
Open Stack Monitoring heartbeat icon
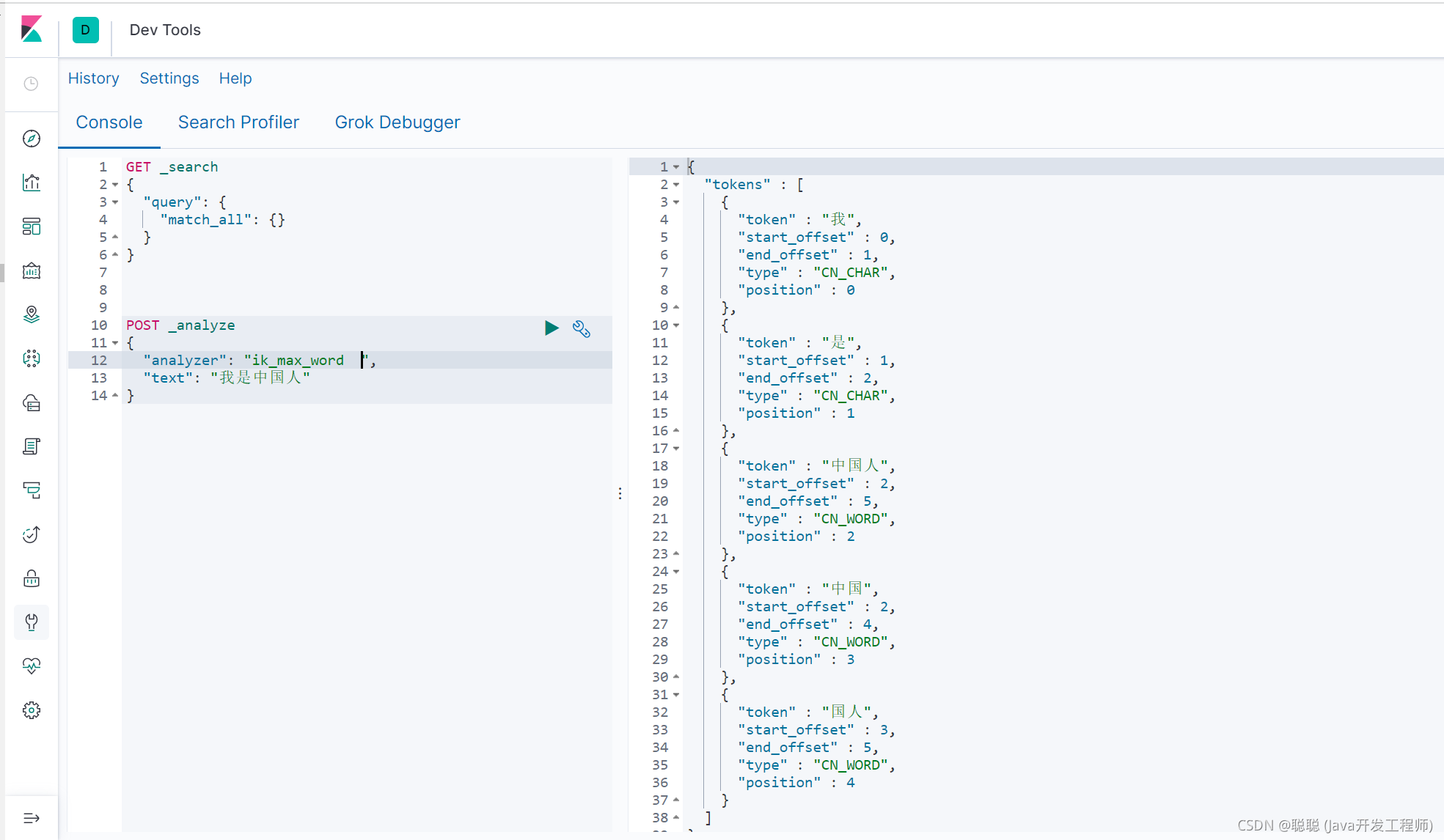pyautogui.click(x=32, y=666)
